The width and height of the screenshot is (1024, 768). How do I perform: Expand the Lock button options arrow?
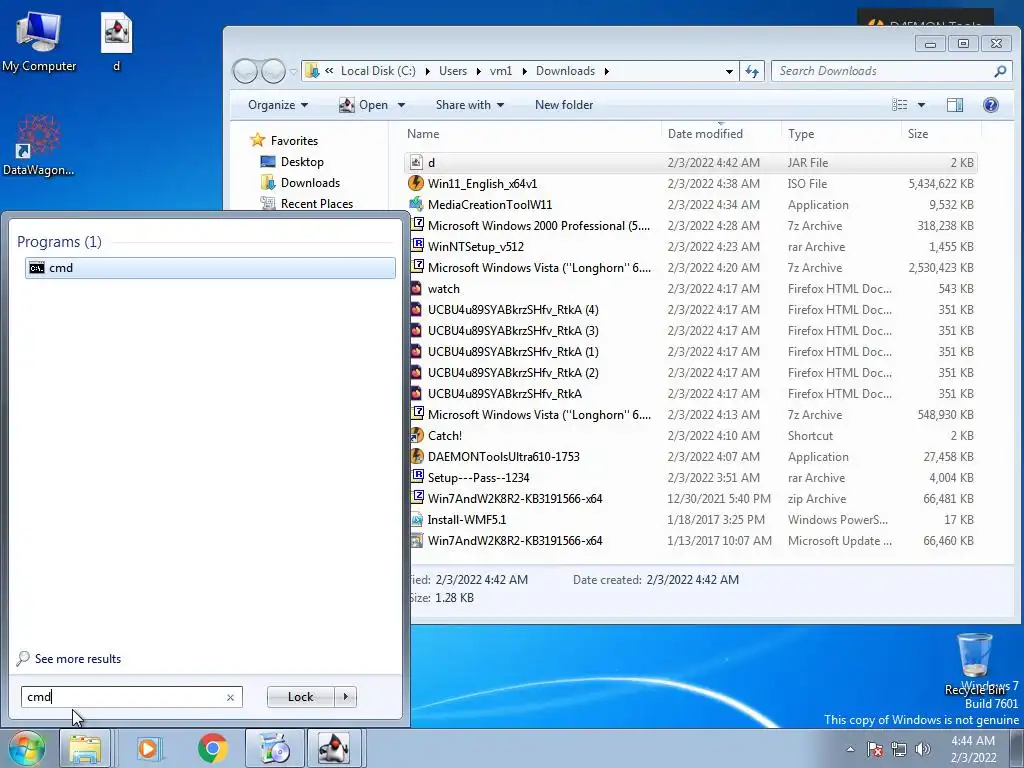(345, 697)
